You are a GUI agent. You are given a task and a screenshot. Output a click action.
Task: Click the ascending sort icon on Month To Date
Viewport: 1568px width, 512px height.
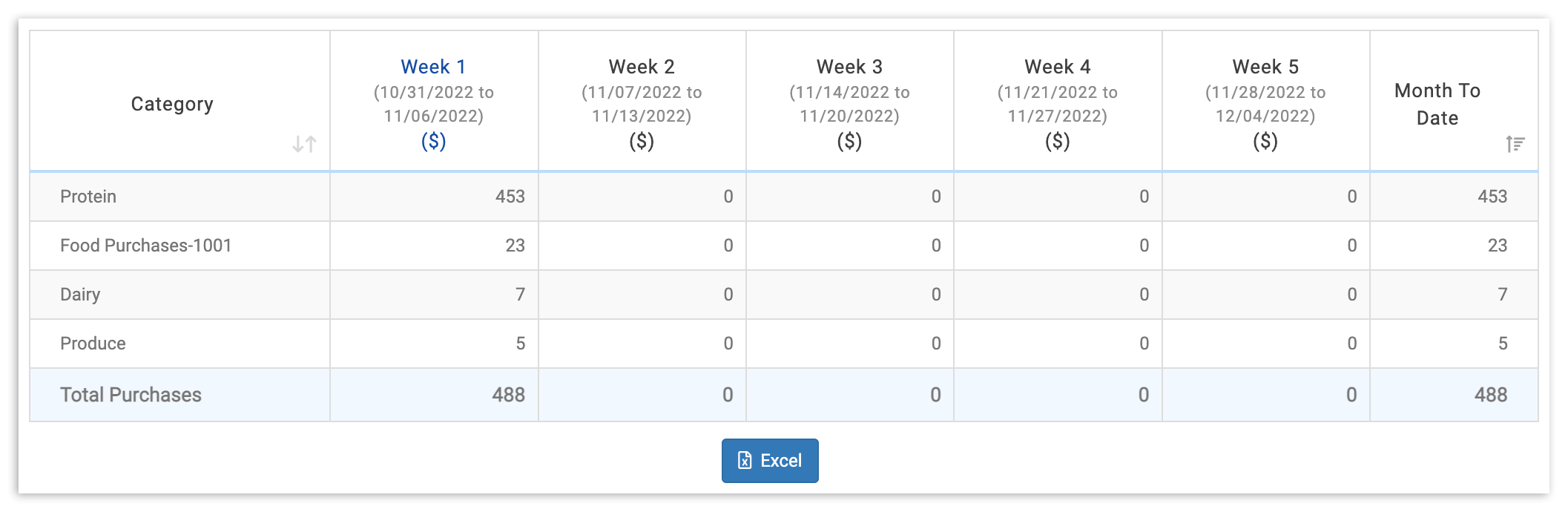(1515, 145)
